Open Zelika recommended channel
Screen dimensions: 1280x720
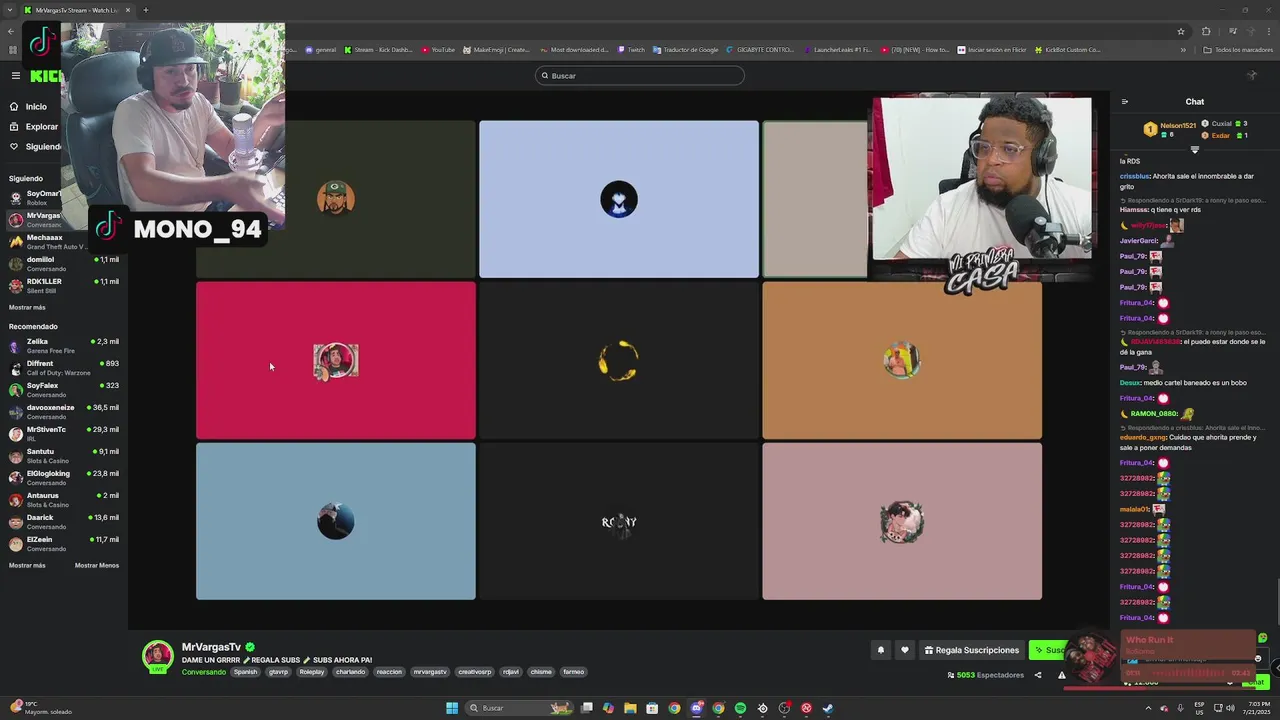[x=64, y=346]
